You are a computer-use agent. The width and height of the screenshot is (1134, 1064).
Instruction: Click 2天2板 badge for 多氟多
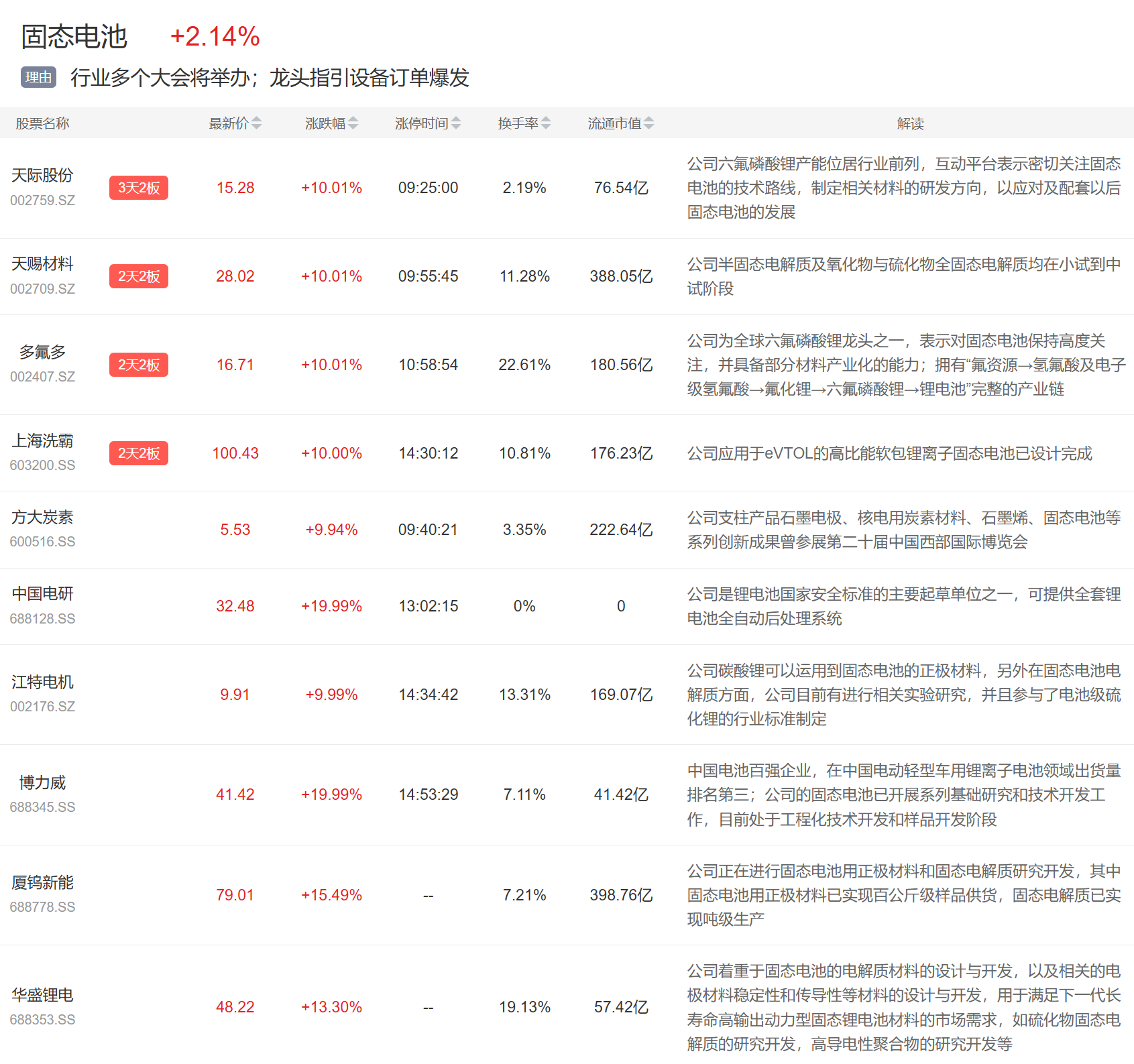139,365
